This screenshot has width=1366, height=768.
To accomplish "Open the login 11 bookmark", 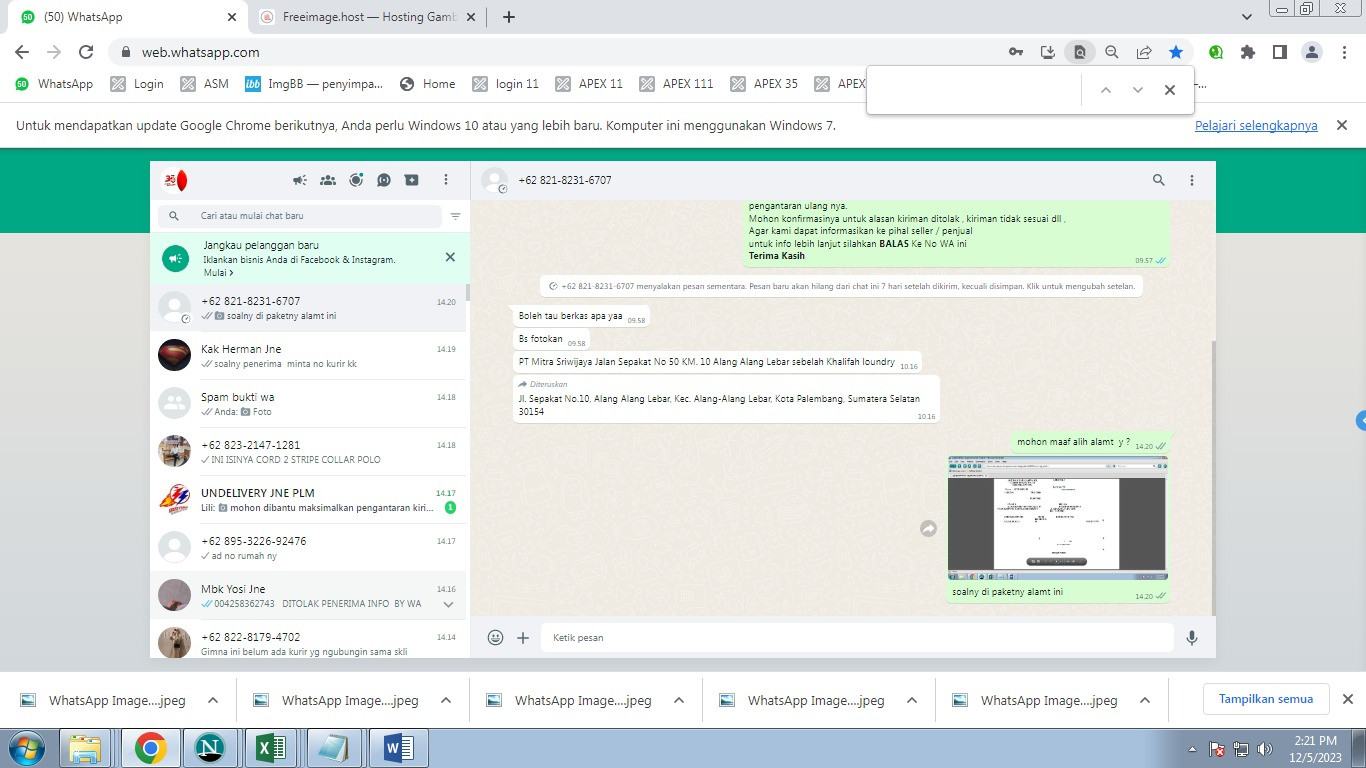I will (505, 84).
